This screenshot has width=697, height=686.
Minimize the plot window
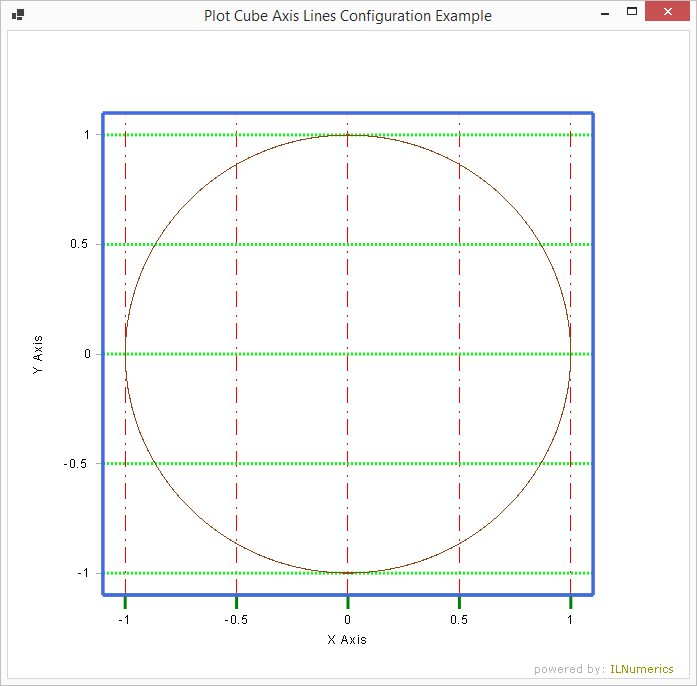click(x=604, y=14)
